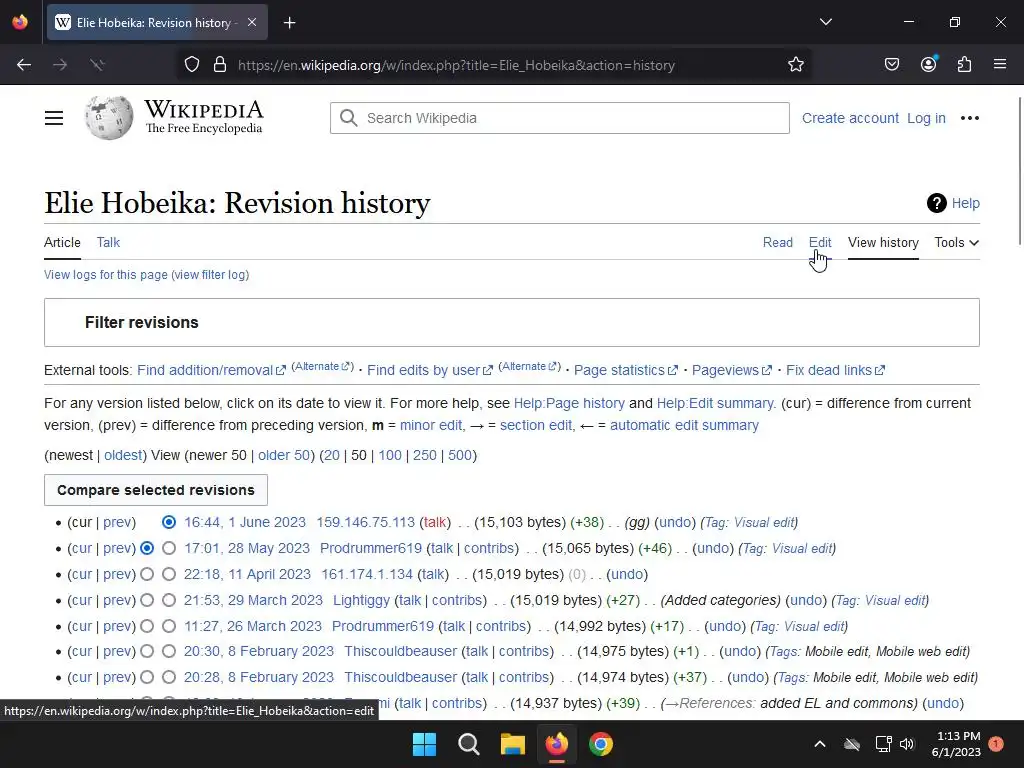Open the Pageviews external tool link
Viewport: 1024px width, 768px height.
731,370
